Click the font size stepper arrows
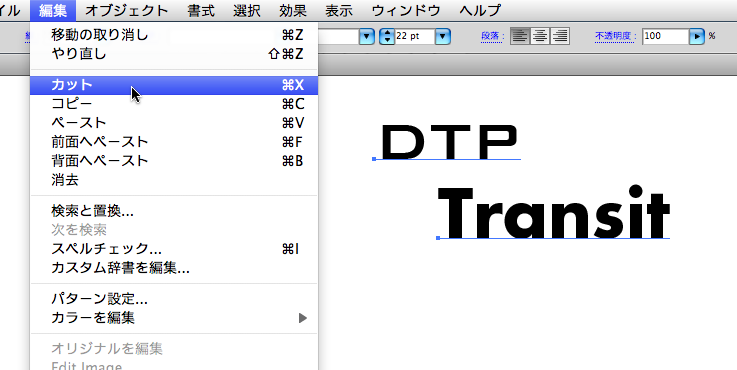Image resolution: width=737 pixels, height=370 pixels. [386, 36]
